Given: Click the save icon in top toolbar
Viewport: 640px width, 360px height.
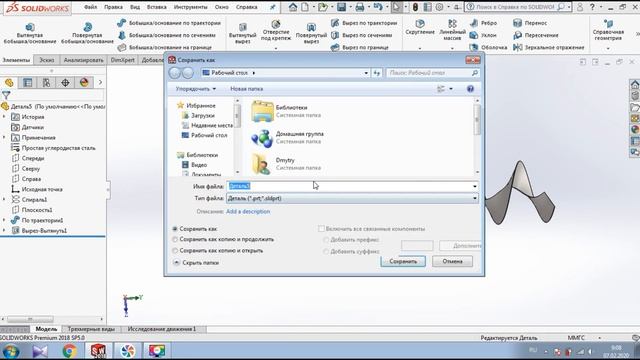Looking at the screenshot, I should [342, 7].
